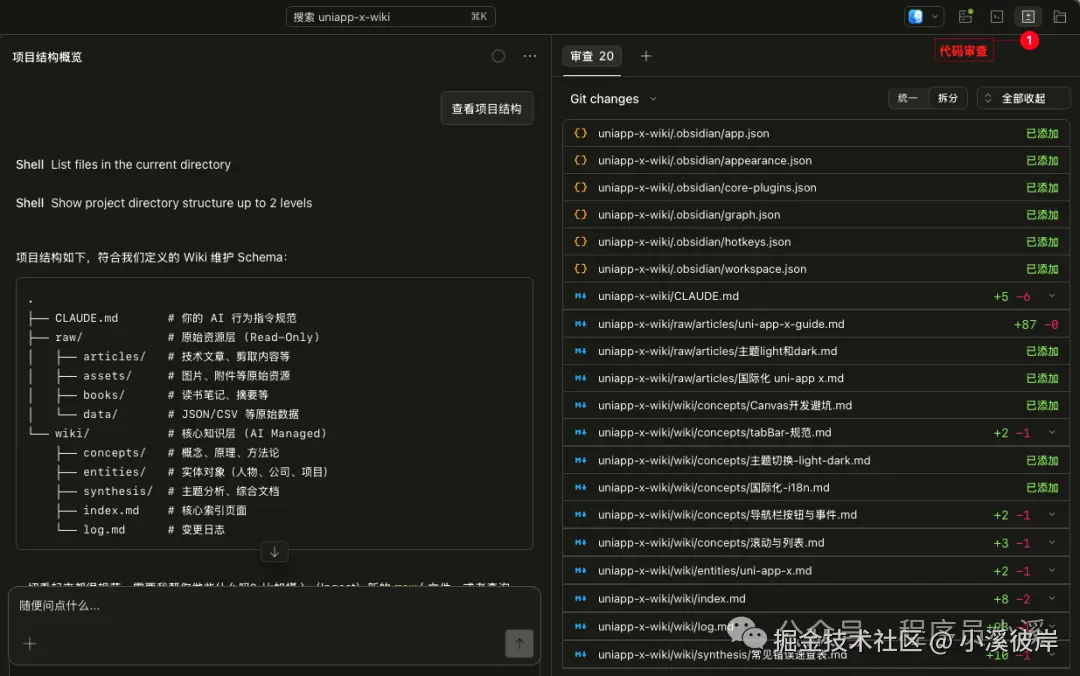Screen dimensions: 1080x676
Task: Click the 已添加 status of app.json
Action: (1041, 133)
